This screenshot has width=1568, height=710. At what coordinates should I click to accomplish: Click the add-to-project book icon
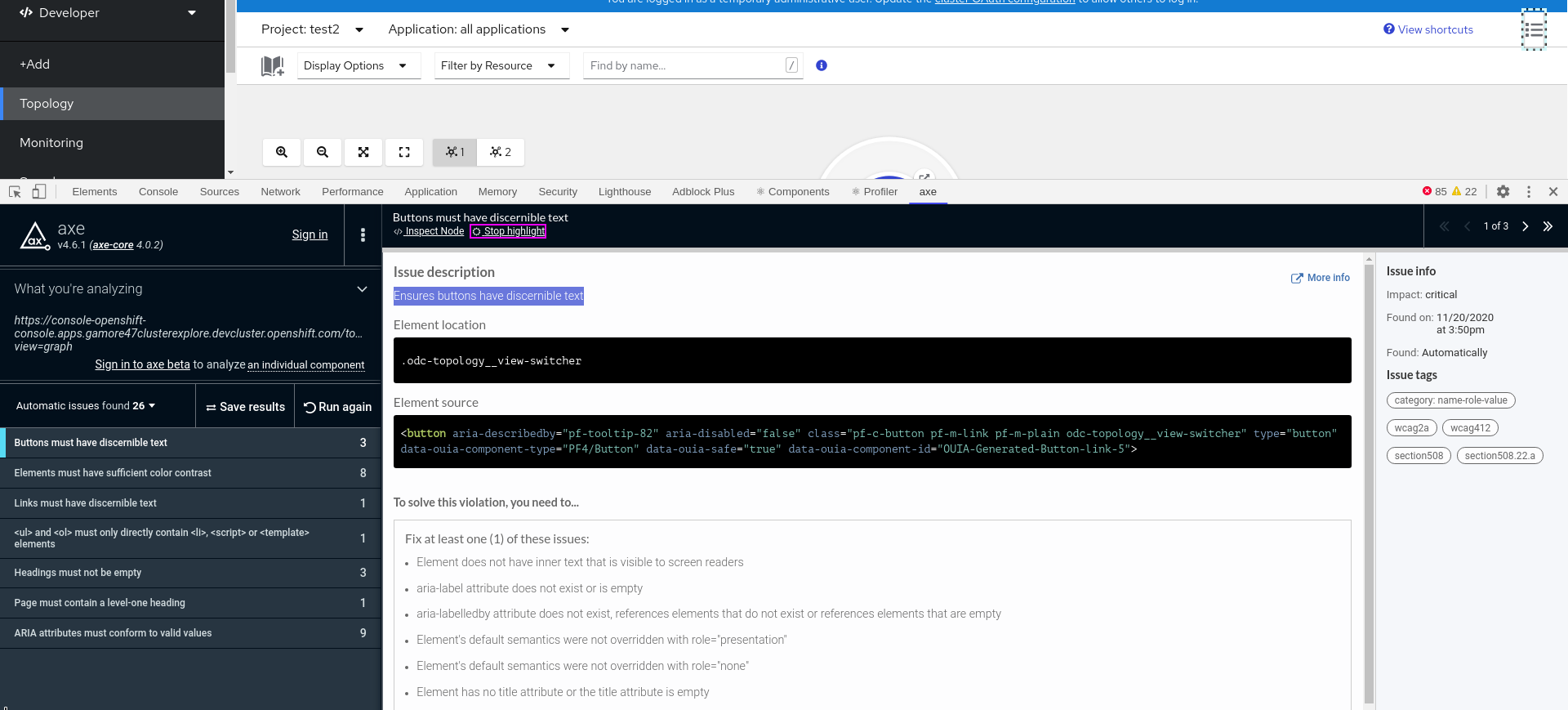273,66
